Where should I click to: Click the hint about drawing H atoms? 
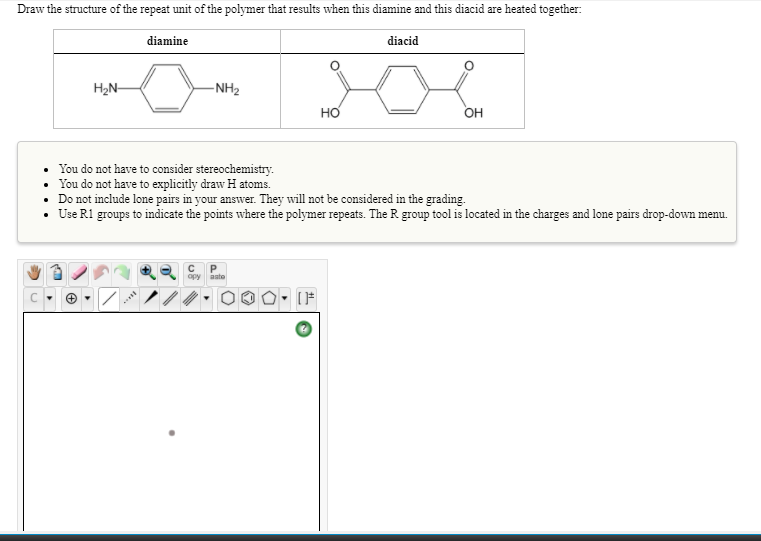tap(165, 184)
